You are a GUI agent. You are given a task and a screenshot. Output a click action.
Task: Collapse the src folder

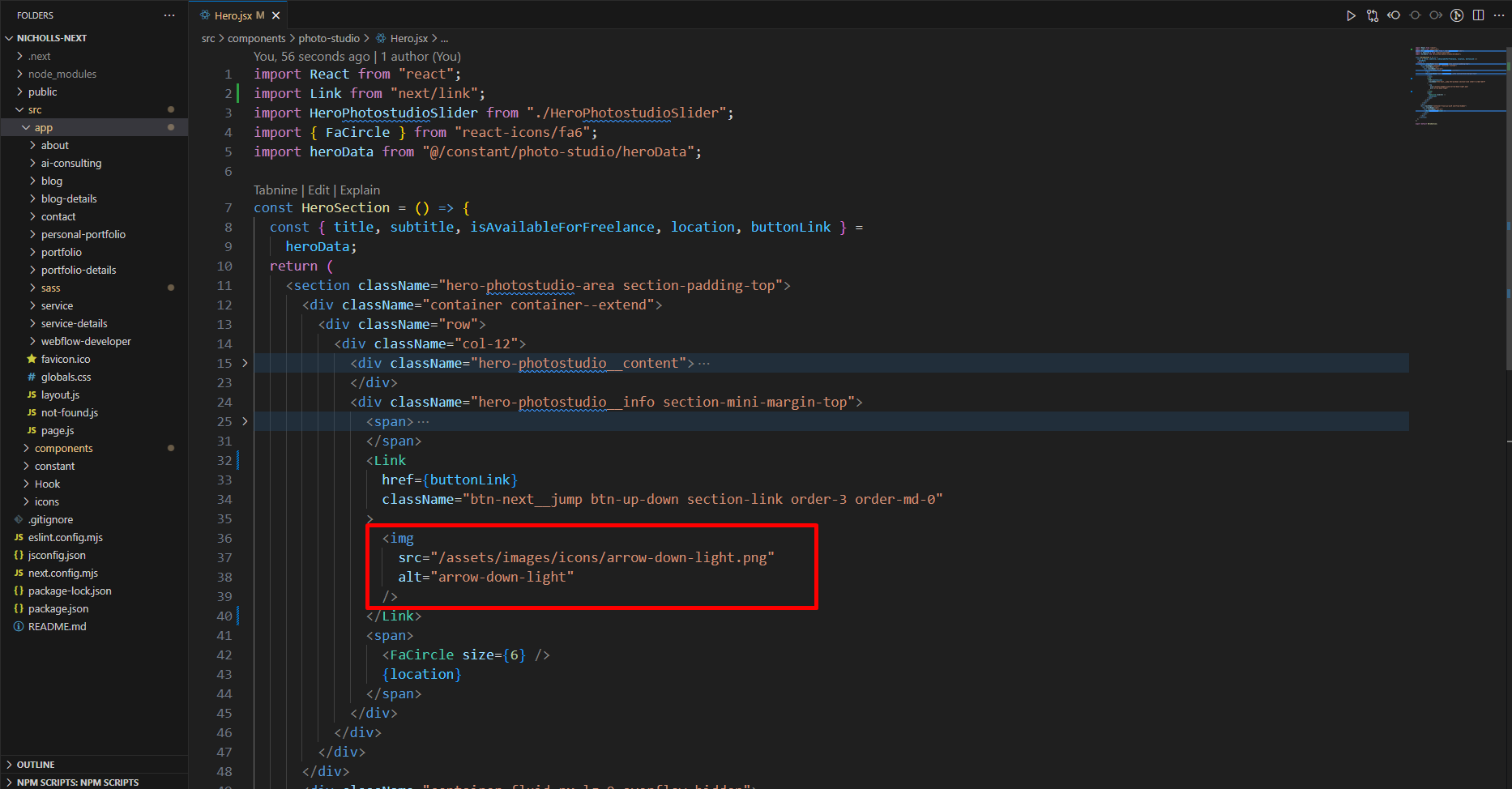pos(35,109)
